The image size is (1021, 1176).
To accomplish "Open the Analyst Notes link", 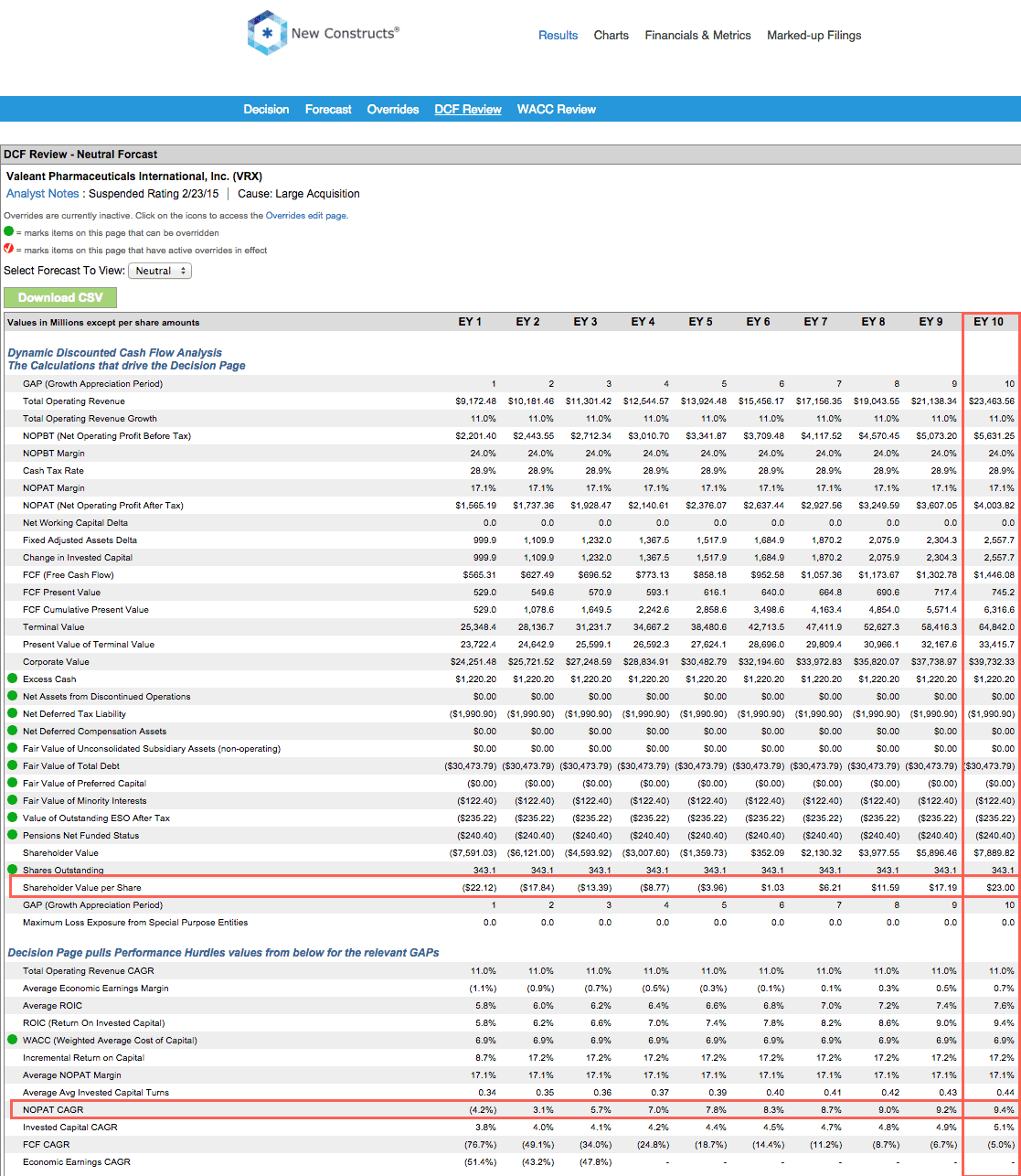I will (43, 194).
